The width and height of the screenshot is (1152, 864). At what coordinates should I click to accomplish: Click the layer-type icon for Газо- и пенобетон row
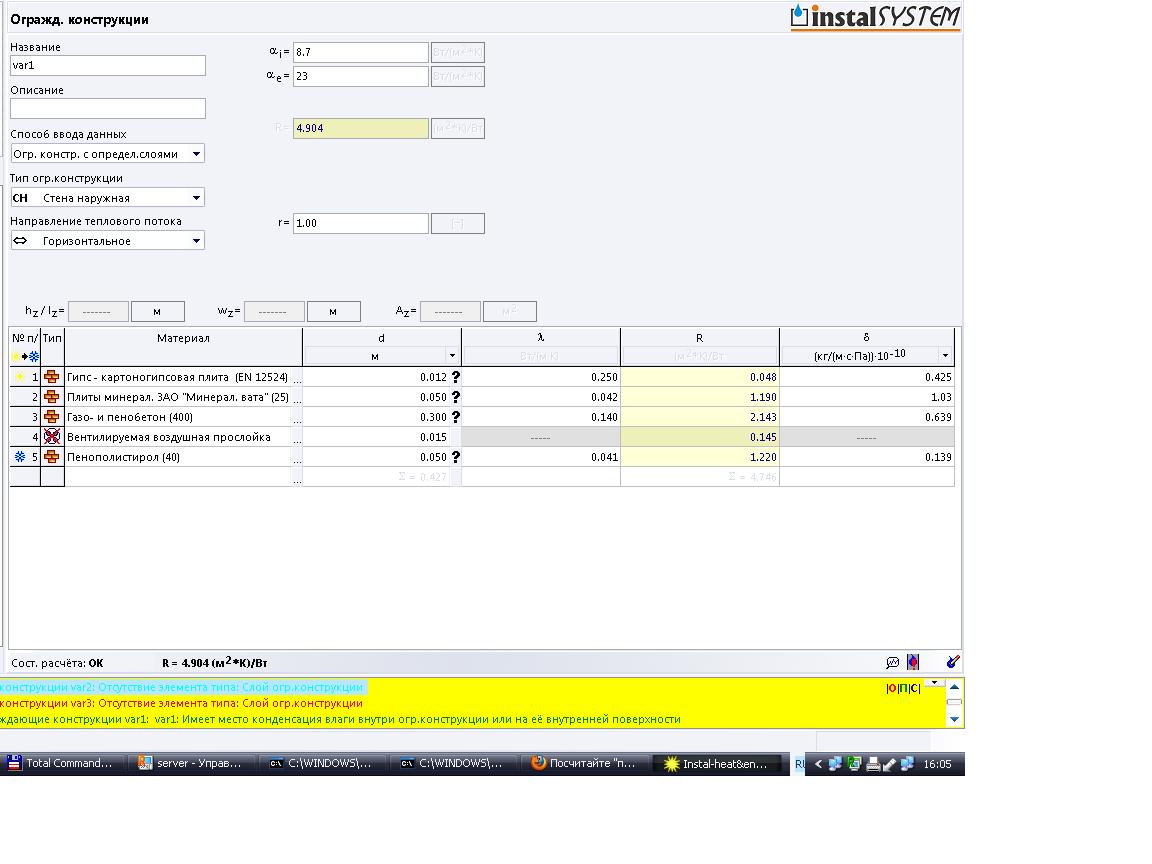tap(51, 417)
